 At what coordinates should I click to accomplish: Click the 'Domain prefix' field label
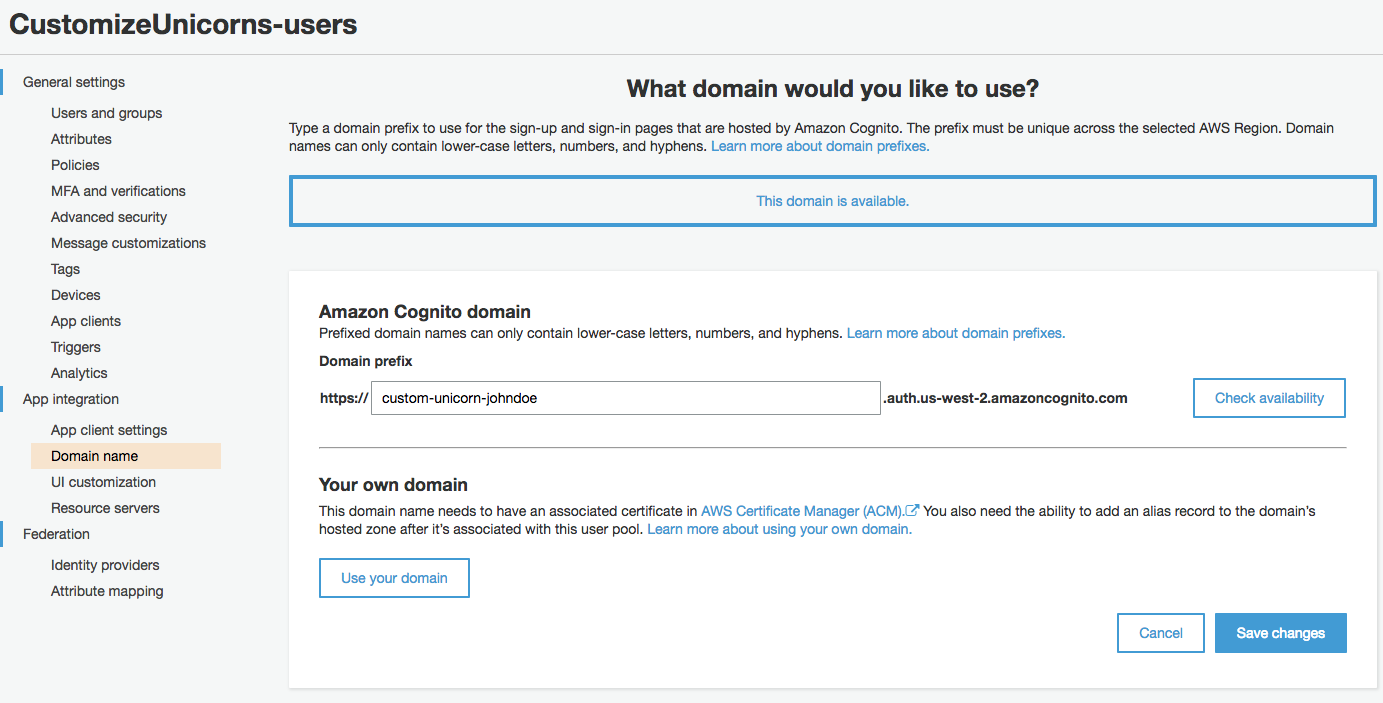366,361
